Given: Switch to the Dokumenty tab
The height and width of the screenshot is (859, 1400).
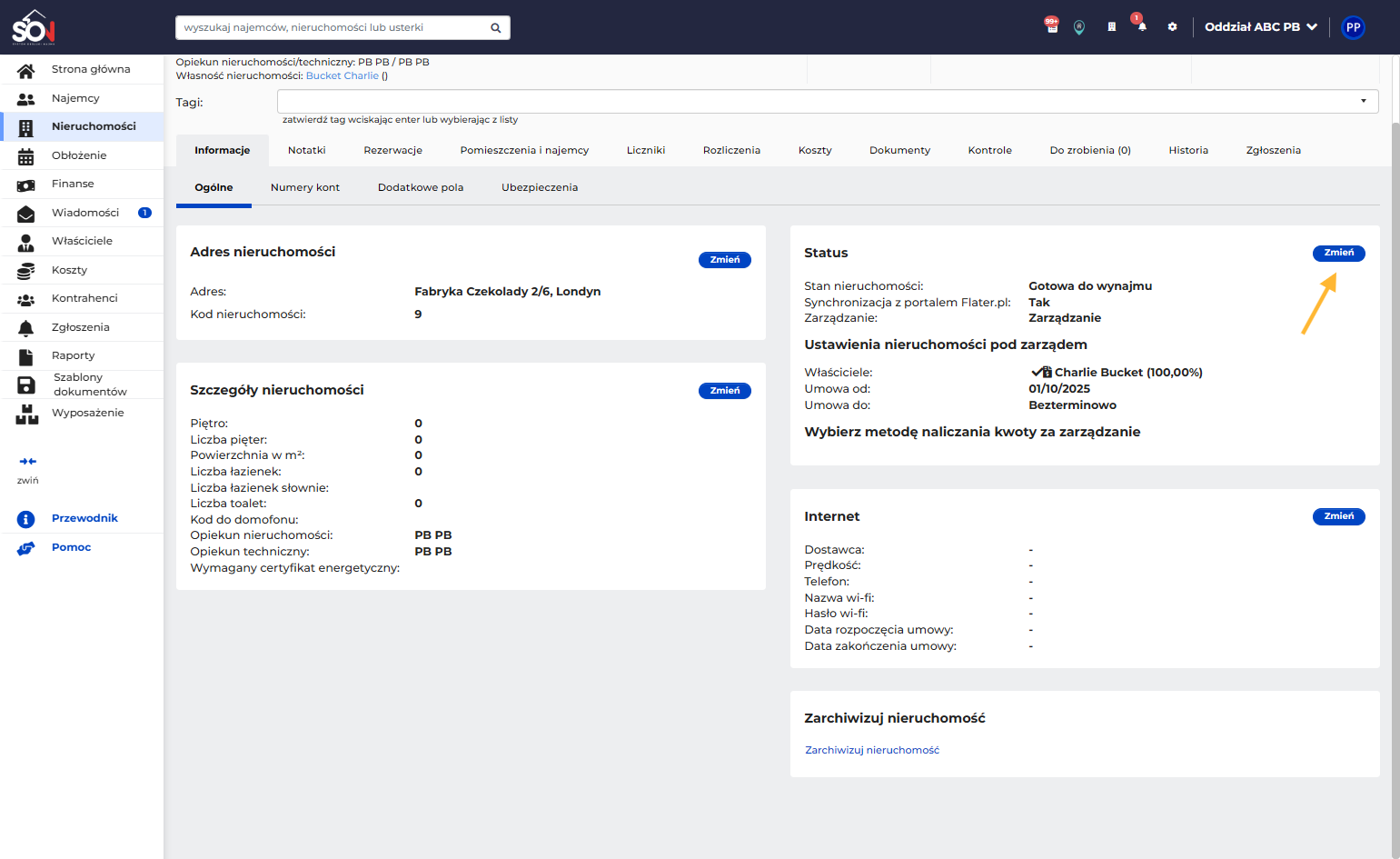Looking at the screenshot, I should (x=899, y=151).
